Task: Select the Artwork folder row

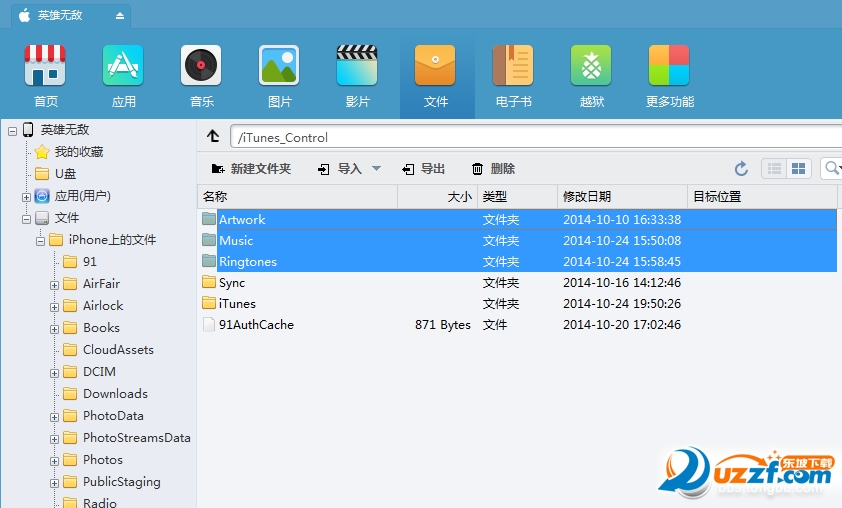Action: 519,219
